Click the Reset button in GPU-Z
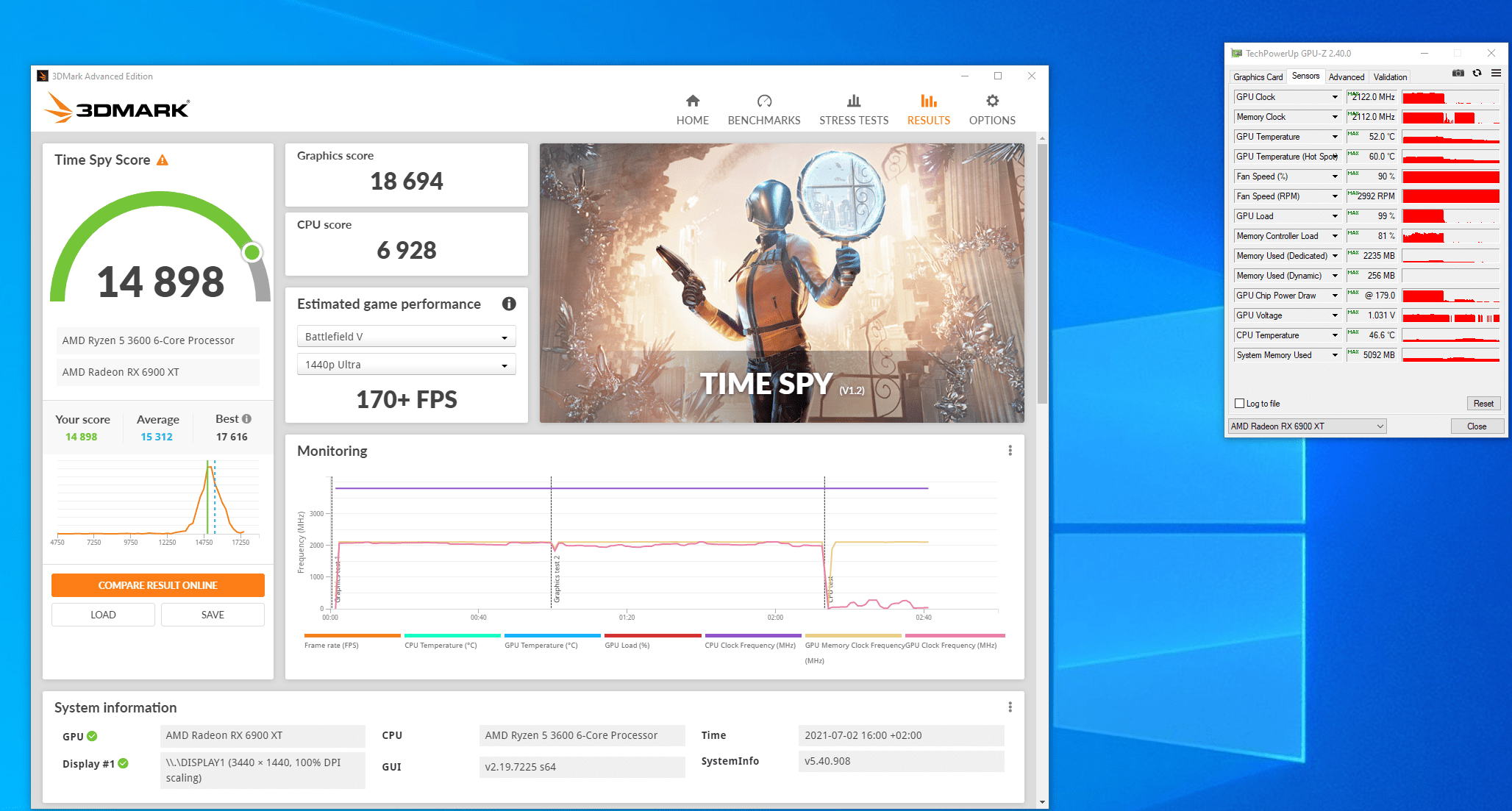 pyautogui.click(x=1483, y=404)
